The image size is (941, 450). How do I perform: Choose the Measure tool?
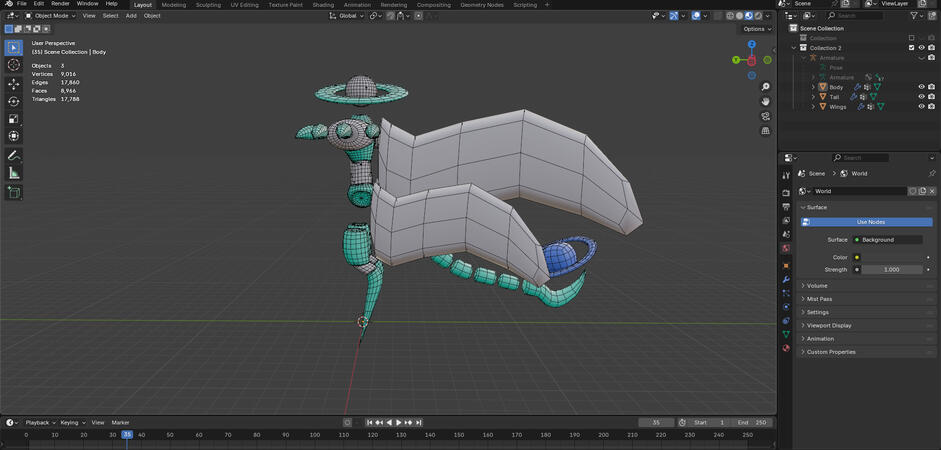point(14,173)
